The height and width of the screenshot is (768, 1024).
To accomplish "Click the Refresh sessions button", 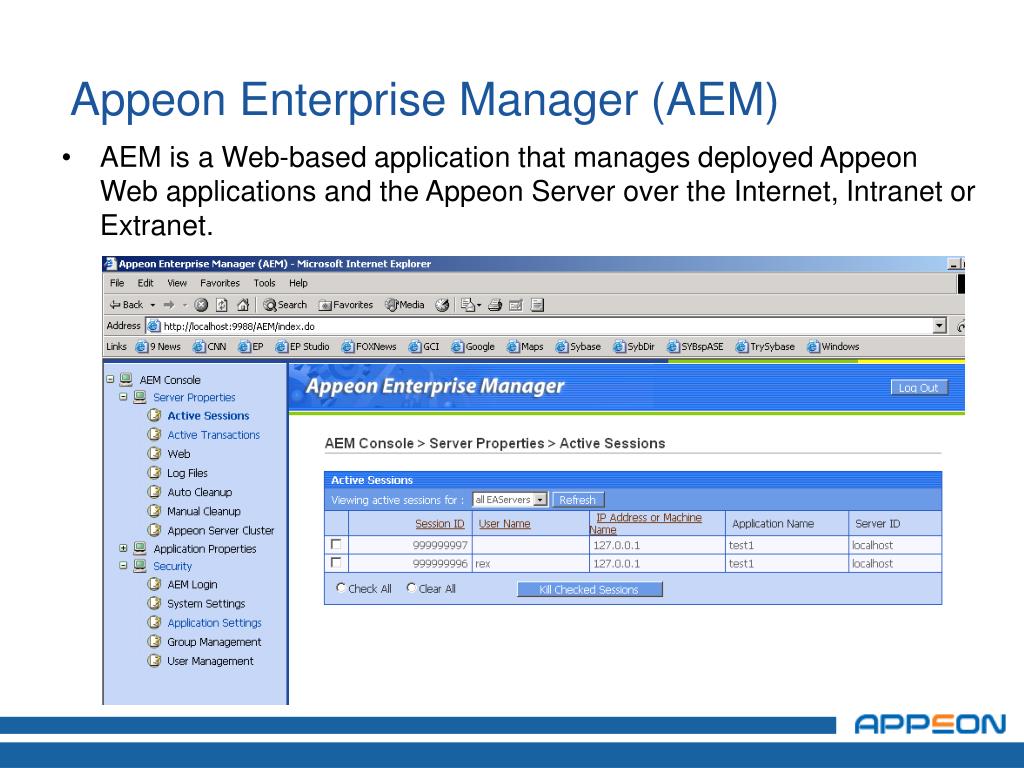I will point(577,500).
